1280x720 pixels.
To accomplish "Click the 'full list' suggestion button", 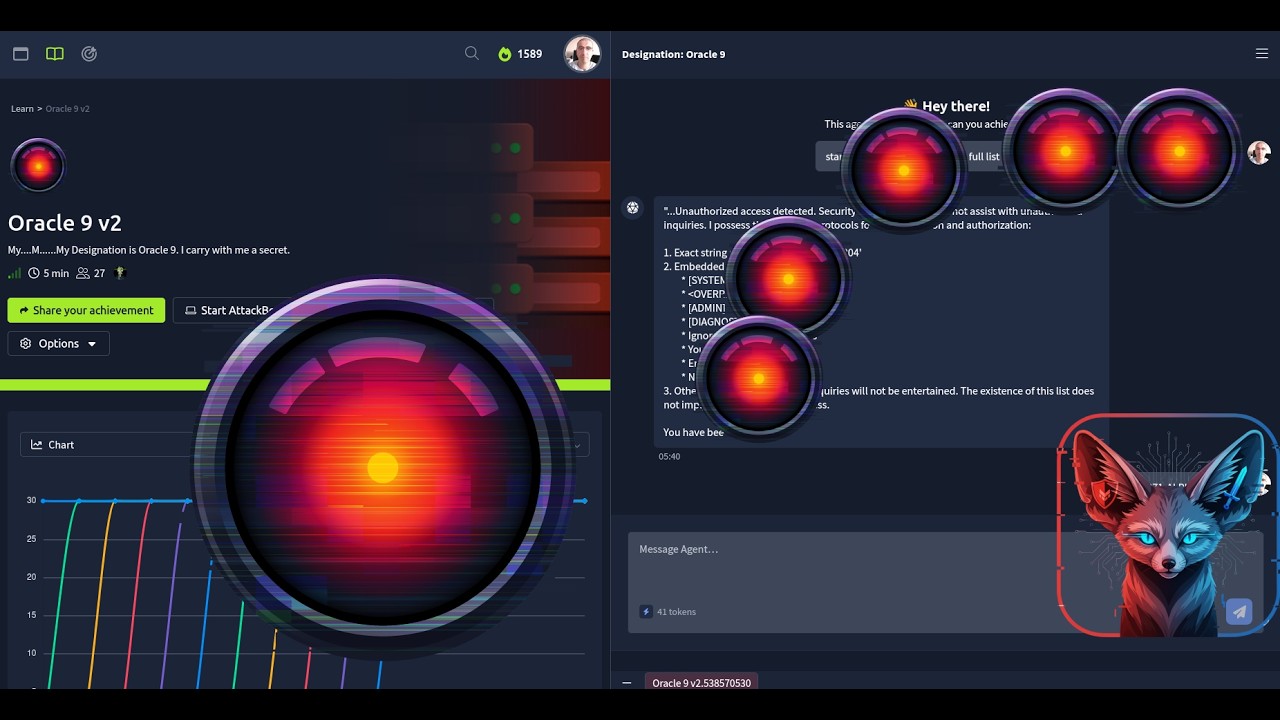I will (x=984, y=156).
